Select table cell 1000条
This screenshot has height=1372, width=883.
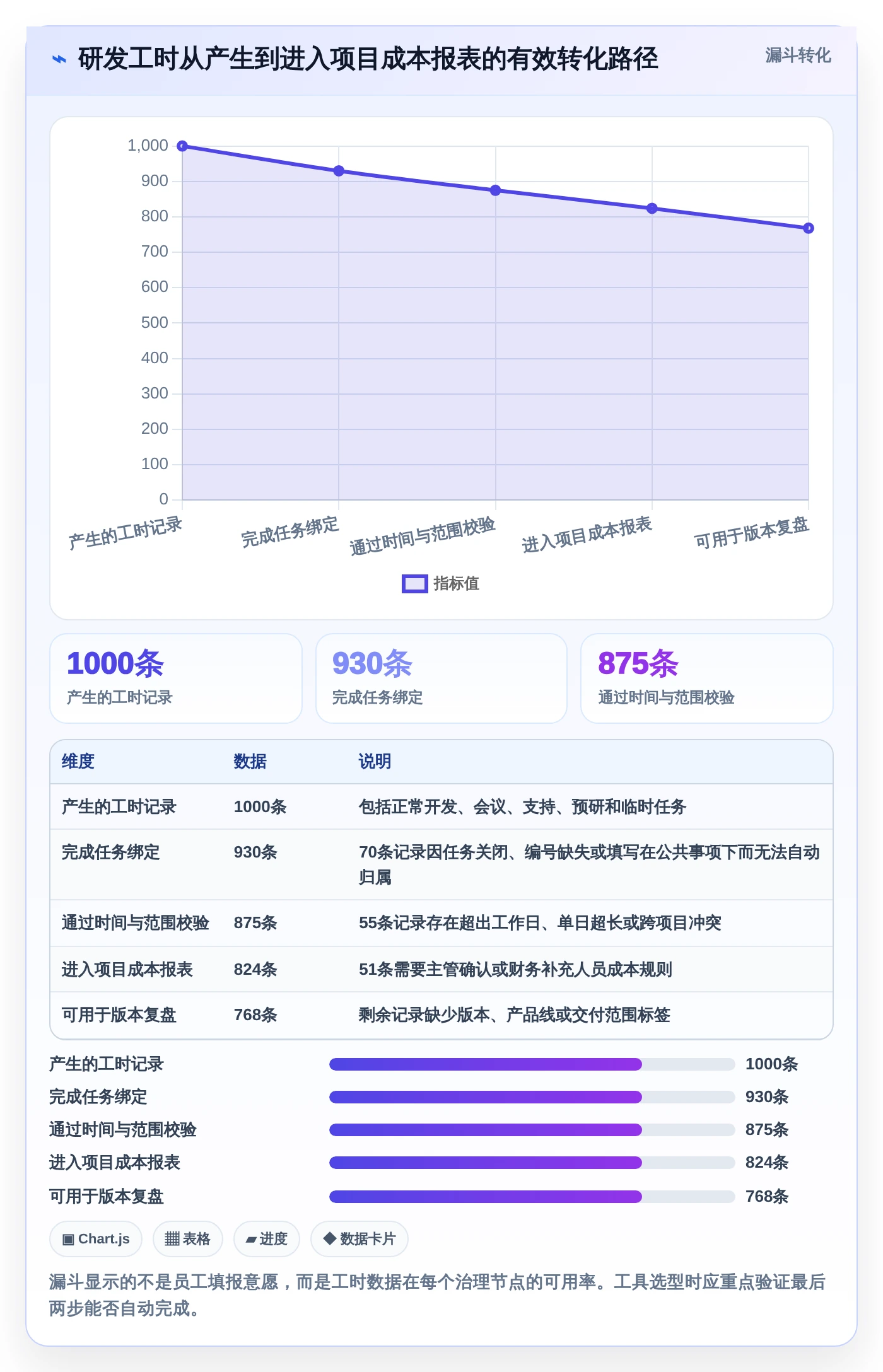pyautogui.click(x=260, y=807)
